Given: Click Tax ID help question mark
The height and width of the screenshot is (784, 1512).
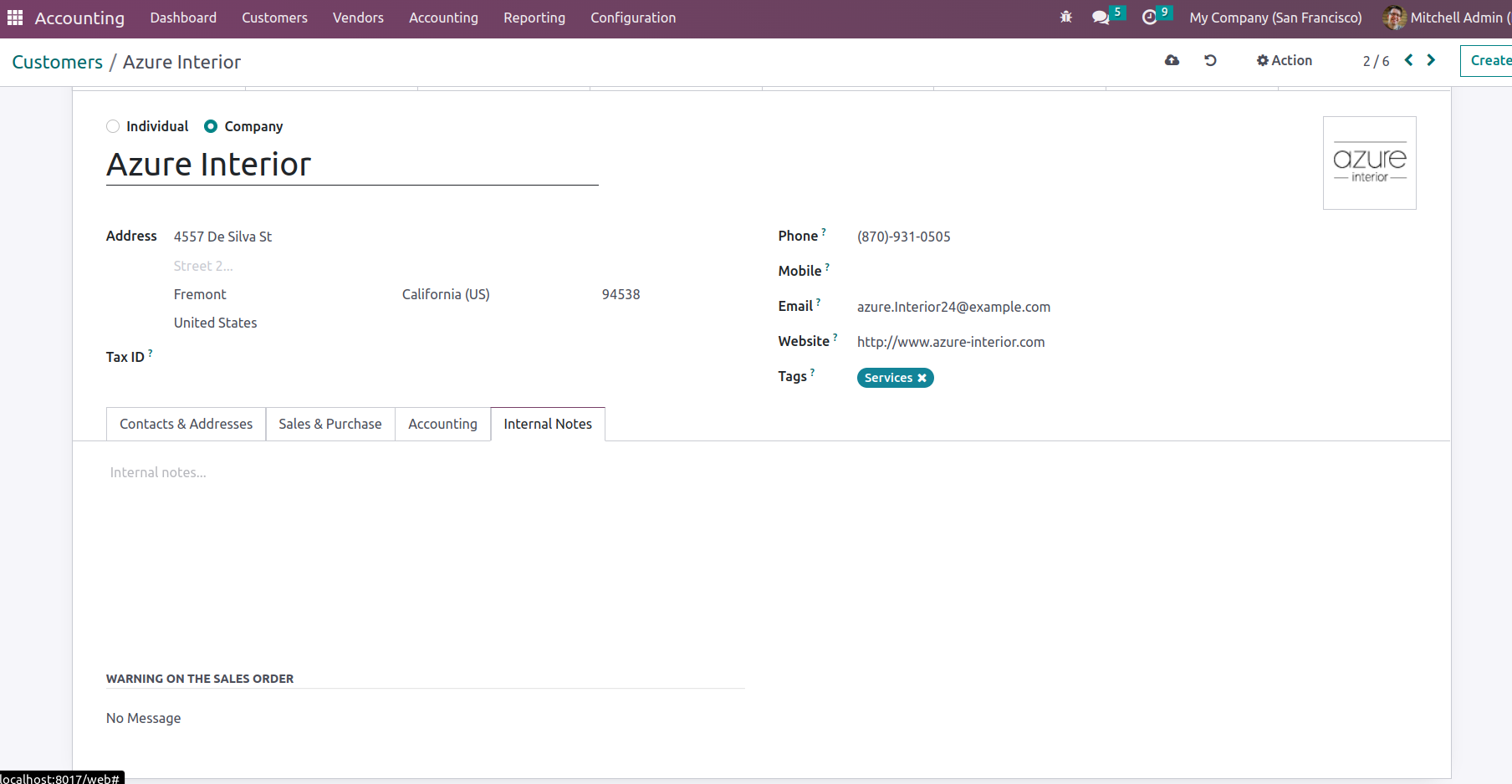Looking at the screenshot, I should (x=150, y=353).
